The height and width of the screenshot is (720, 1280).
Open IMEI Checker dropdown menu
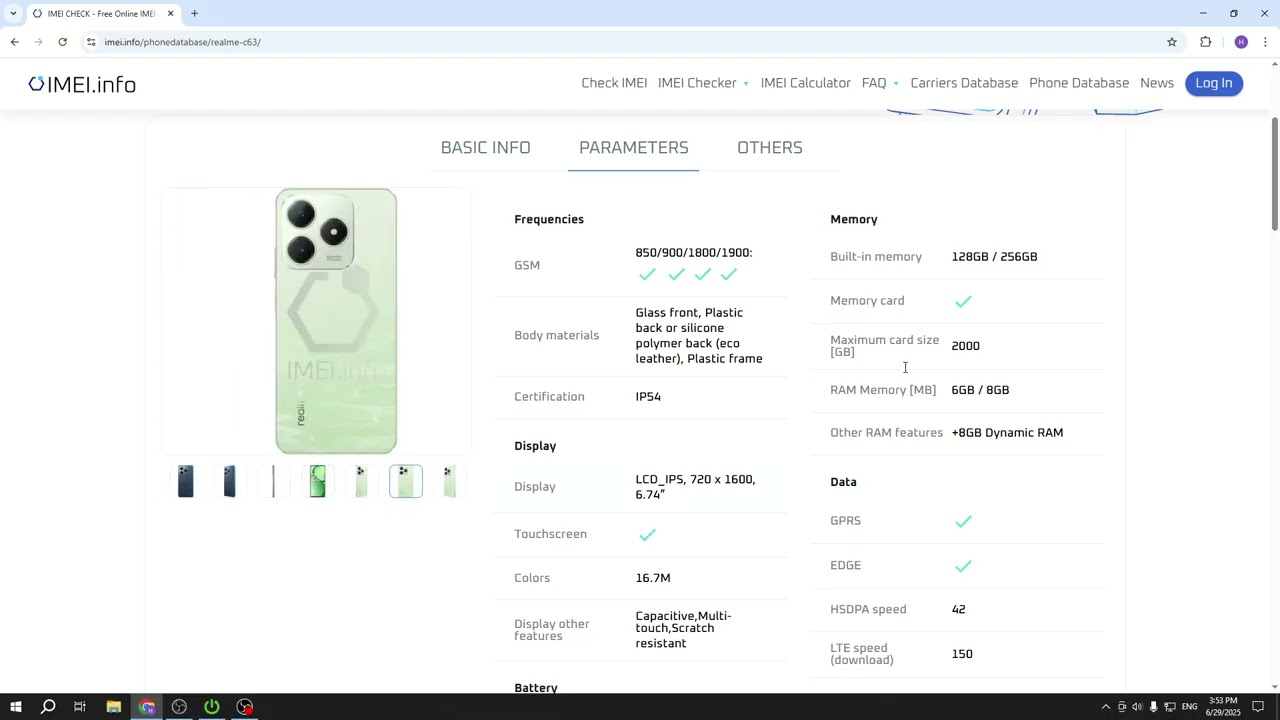pyautogui.click(x=703, y=83)
